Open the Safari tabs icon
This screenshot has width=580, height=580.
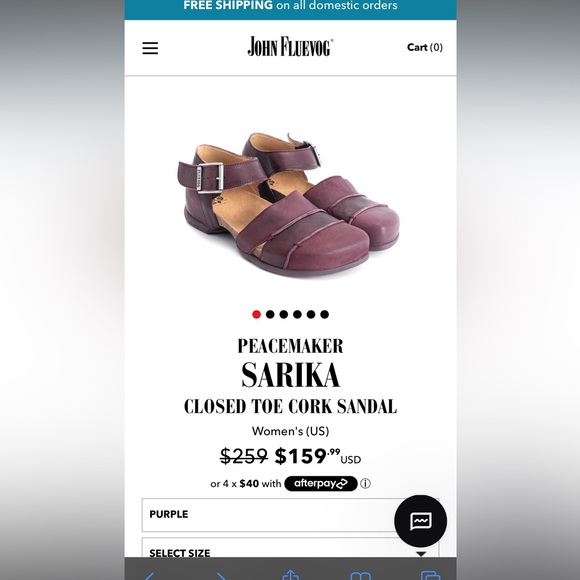431,575
